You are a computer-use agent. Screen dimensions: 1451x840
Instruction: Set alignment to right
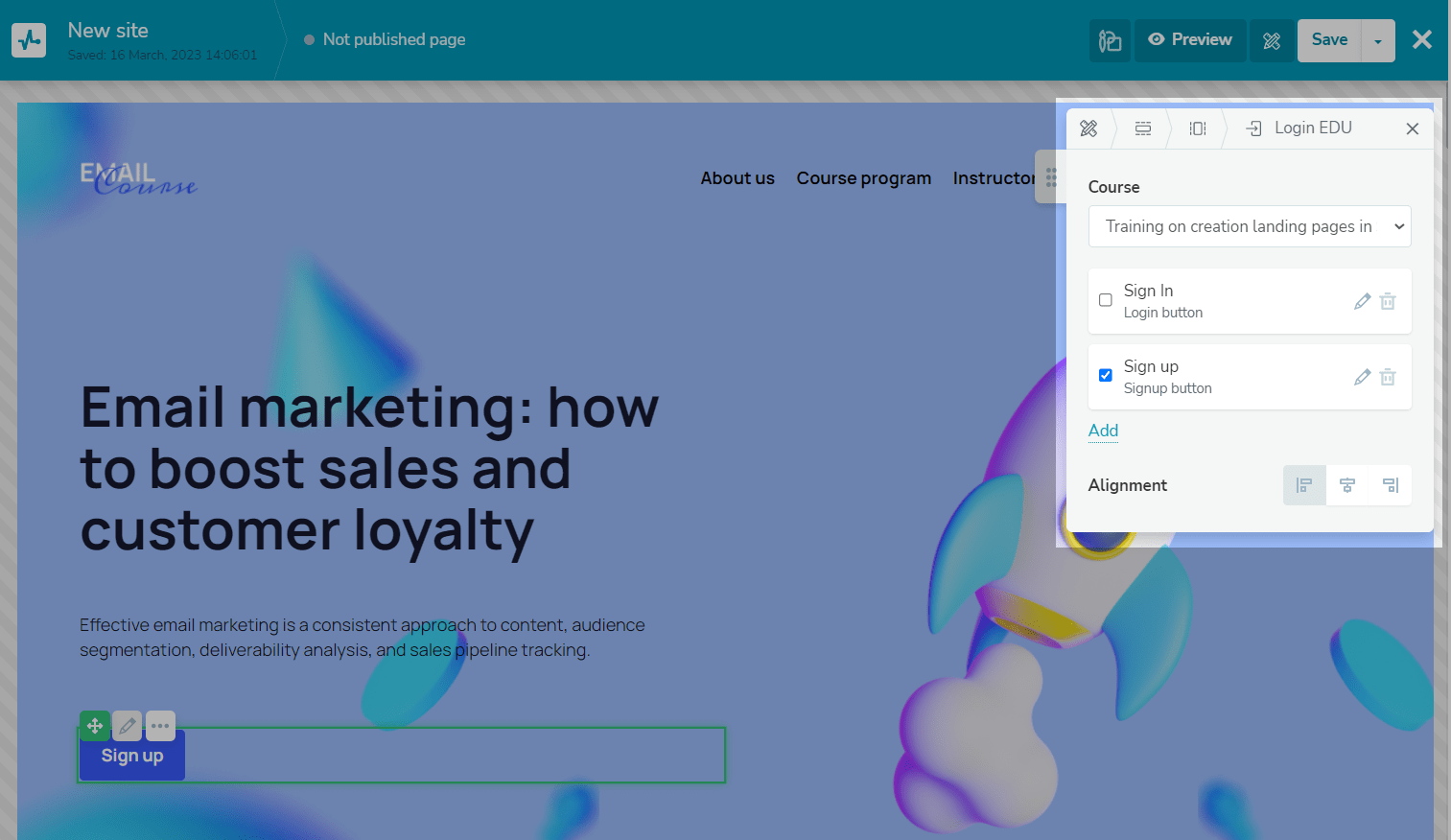pos(1391,485)
